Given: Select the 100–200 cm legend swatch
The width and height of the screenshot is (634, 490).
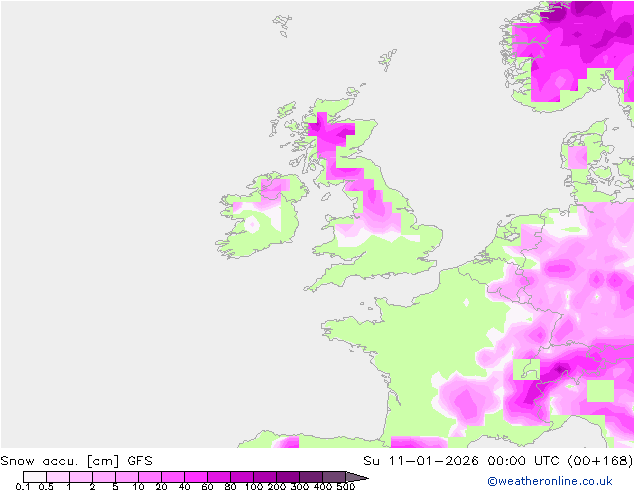Looking at the screenshot, I should (x=265, y=477).
